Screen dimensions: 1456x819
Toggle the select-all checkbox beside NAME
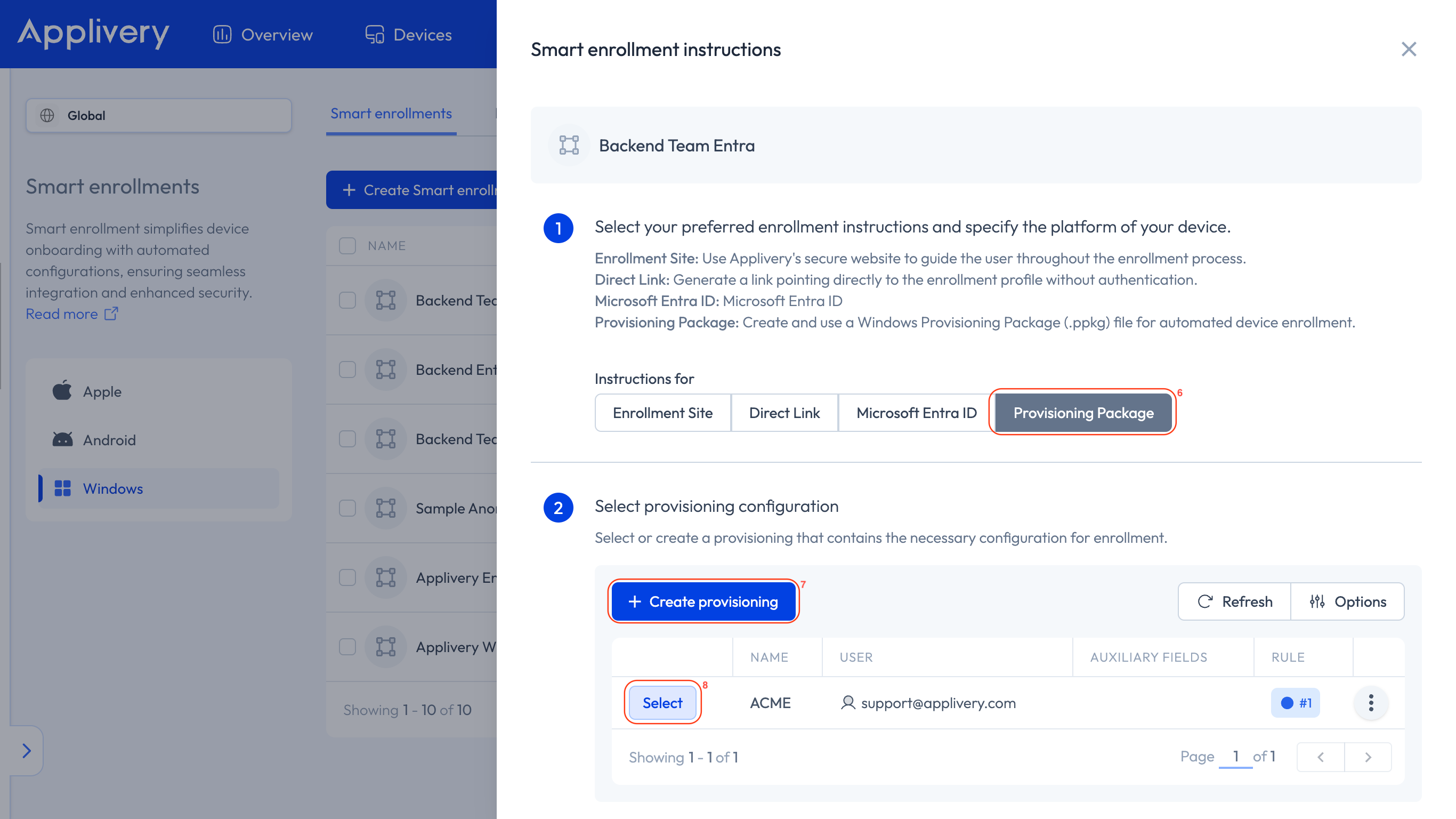(347, 246)
